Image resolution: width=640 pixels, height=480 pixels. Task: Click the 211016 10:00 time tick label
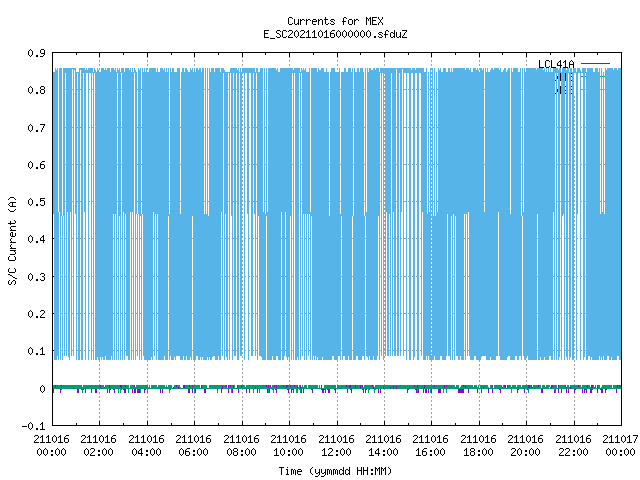click(x=288, y=445)
